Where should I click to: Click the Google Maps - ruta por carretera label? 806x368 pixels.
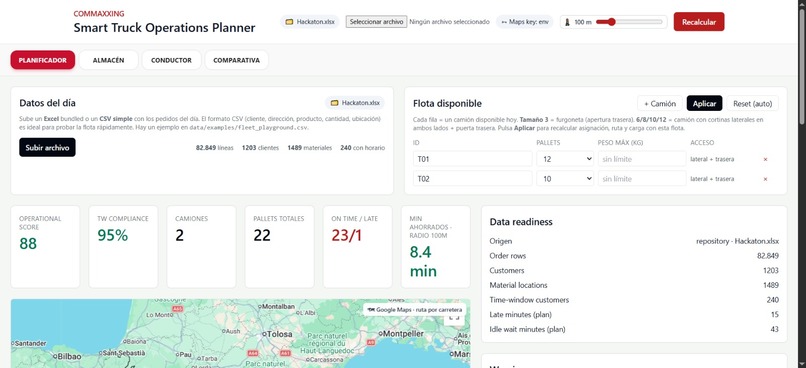(415, 310)
